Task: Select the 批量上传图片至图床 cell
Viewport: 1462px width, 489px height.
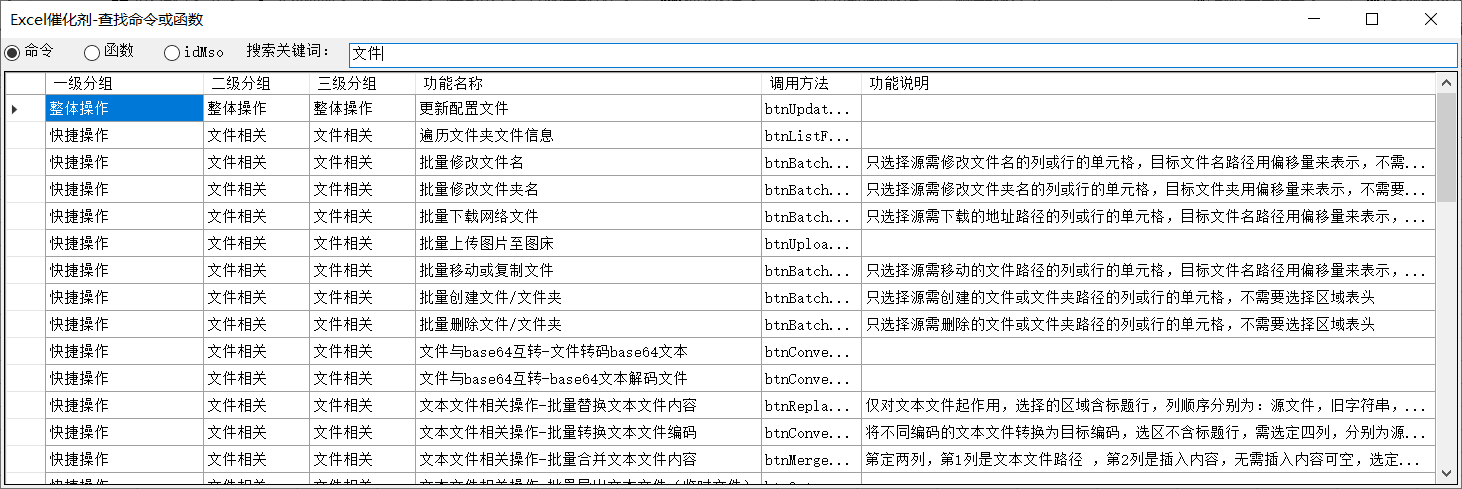Action: click(589, 243)
